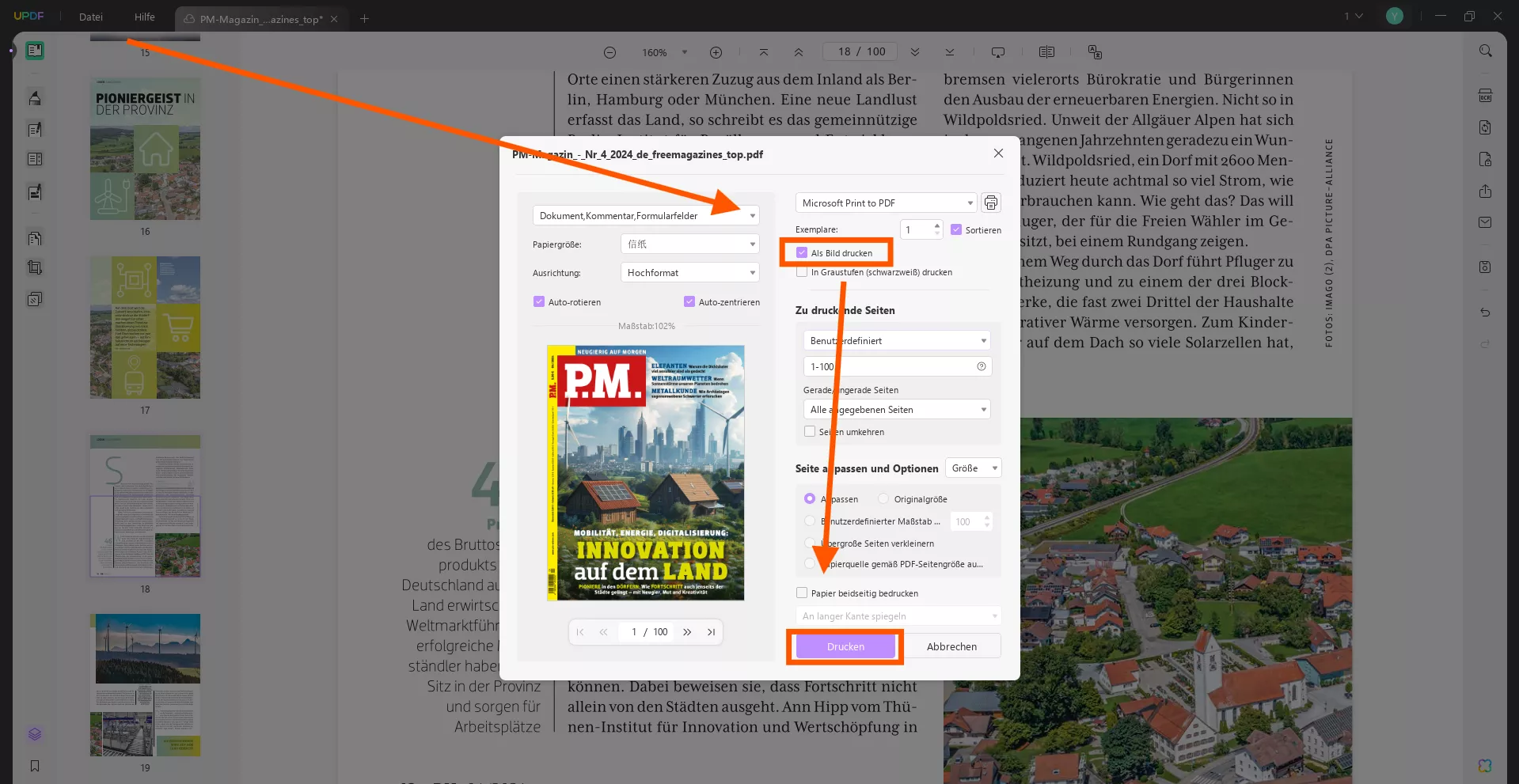Close the print dialog with X
Image resolution: width=1519 pixels, height=784 pixels.
pyautogui.click(x=998, y=153)
